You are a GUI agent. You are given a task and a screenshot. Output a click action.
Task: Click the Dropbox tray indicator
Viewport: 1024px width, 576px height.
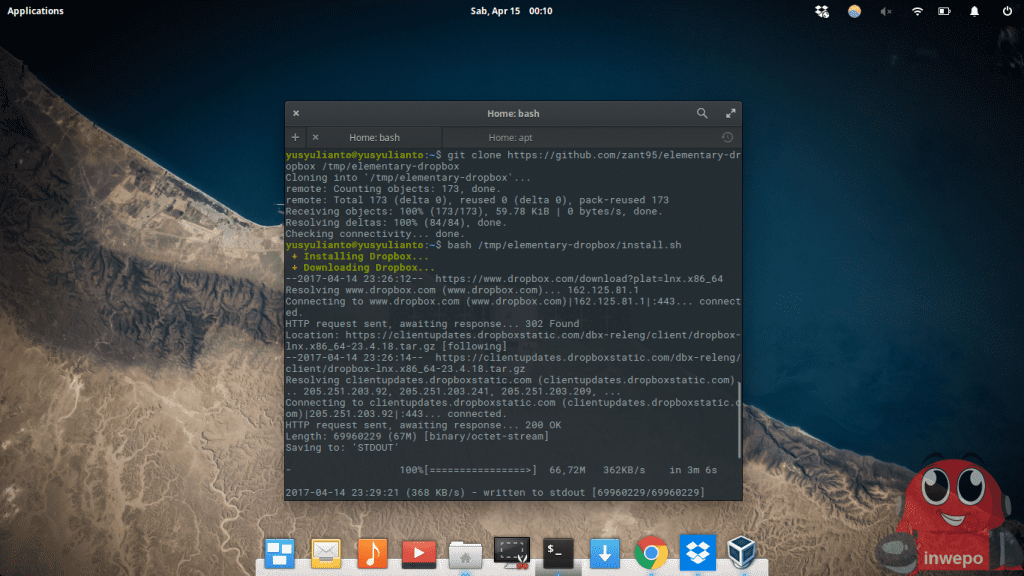(x=822, y=11)
